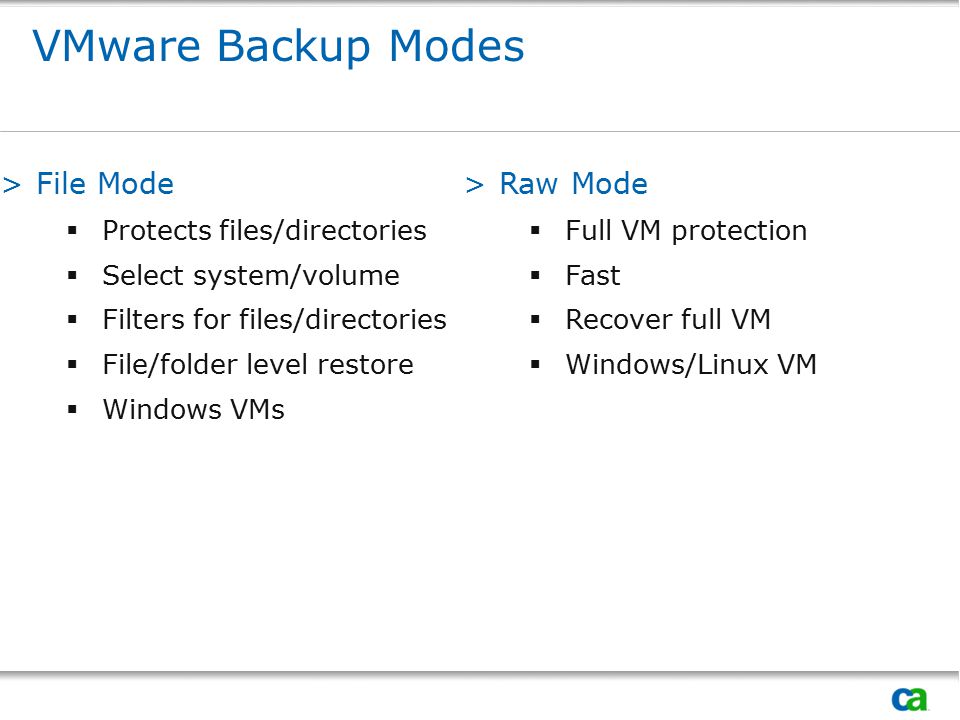Select the VMware Backup Modes title
Viewport: 960px width, 720px height.
[279, 47]
